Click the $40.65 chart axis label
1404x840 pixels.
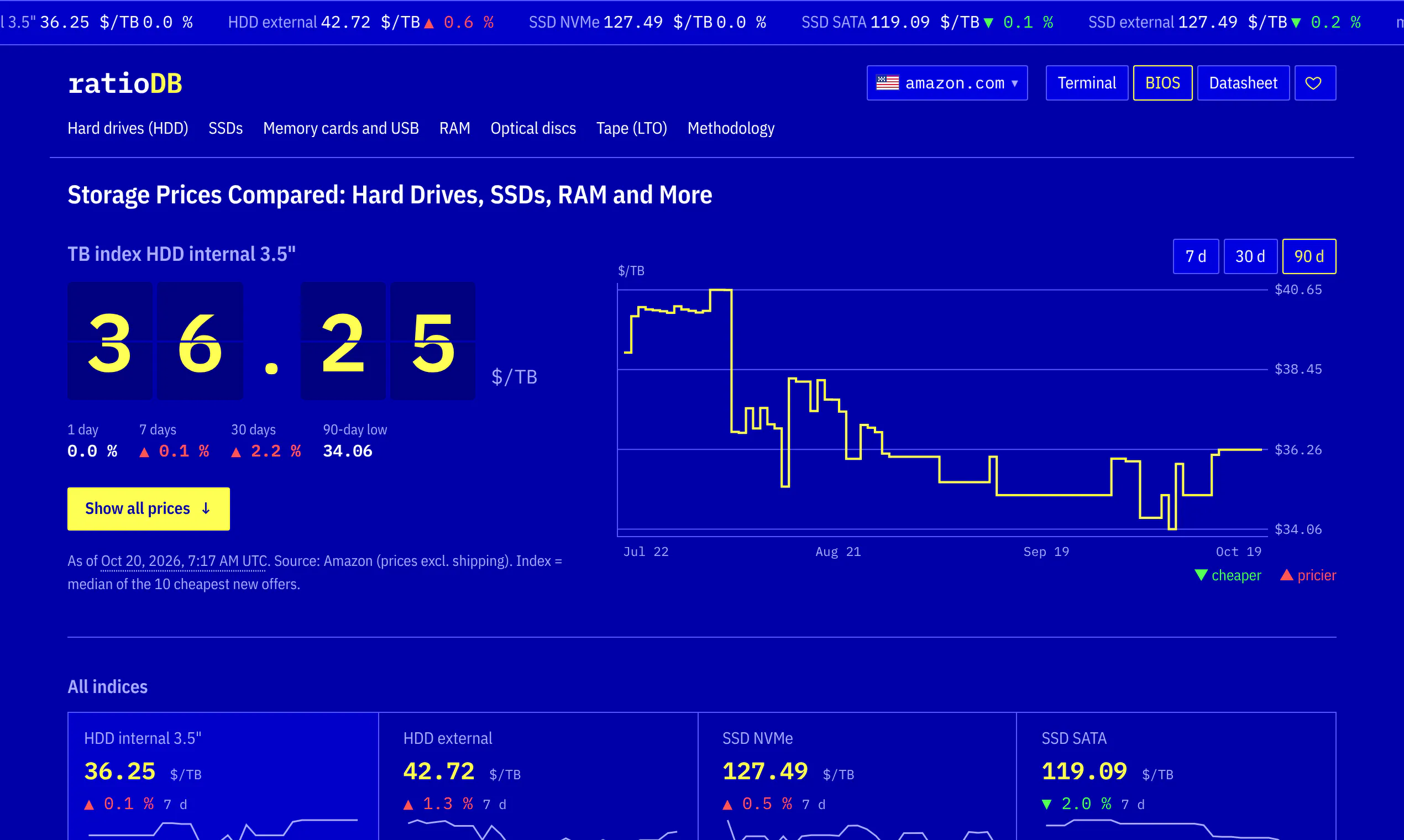coord(1298,290)
